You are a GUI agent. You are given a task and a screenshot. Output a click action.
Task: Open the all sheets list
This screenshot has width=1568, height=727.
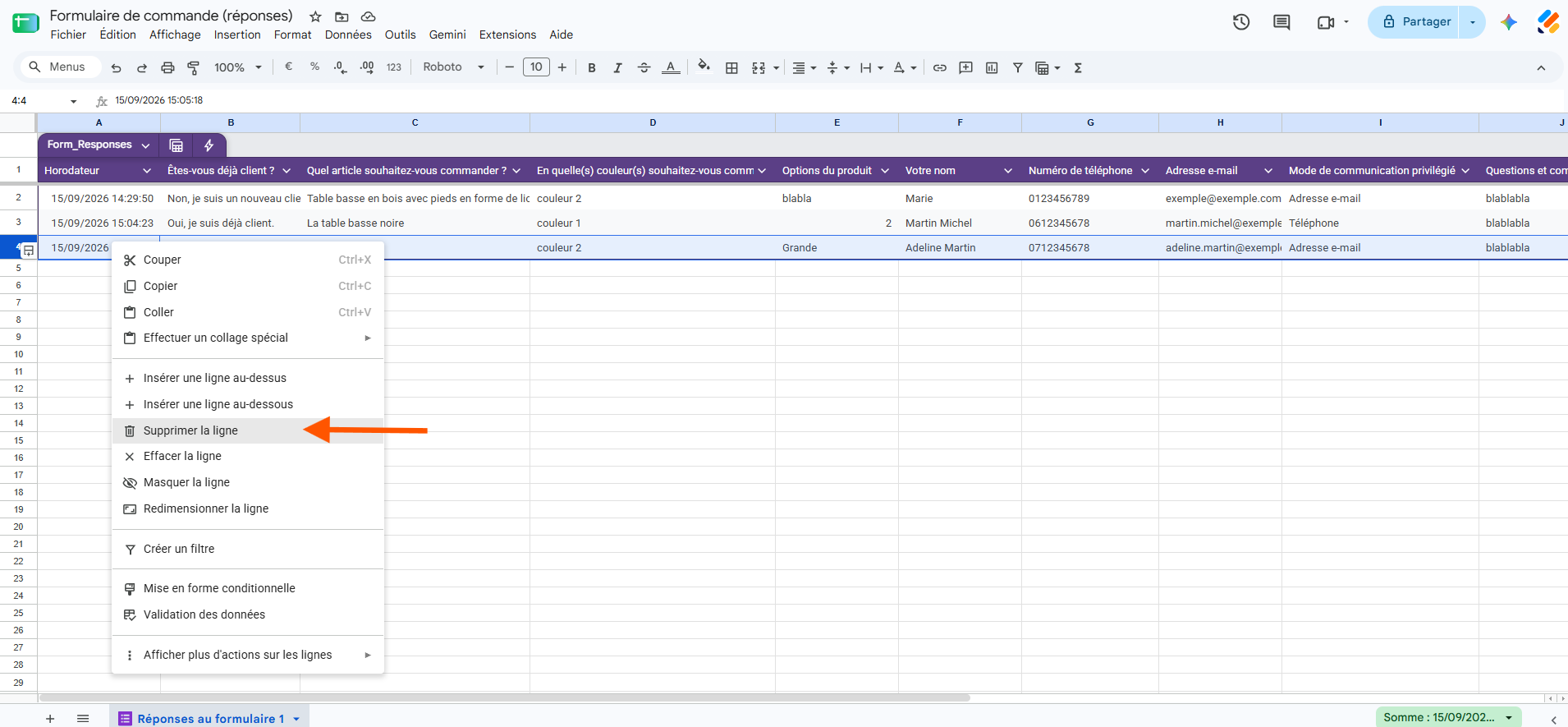coord(83,718)
